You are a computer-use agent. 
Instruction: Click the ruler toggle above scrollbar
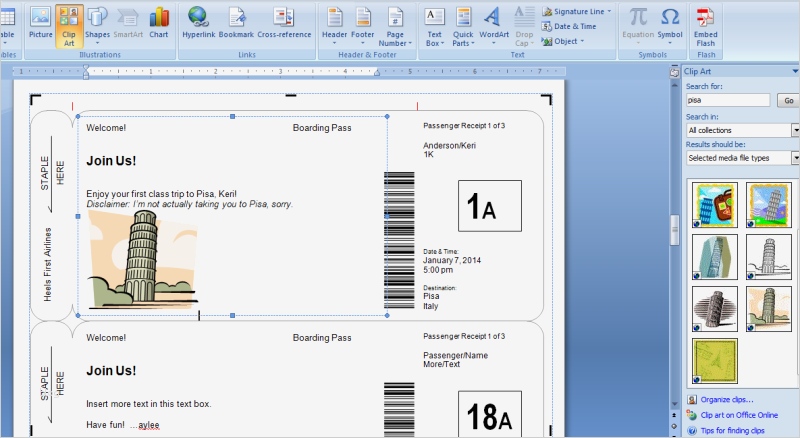click(x=674, y=73)
